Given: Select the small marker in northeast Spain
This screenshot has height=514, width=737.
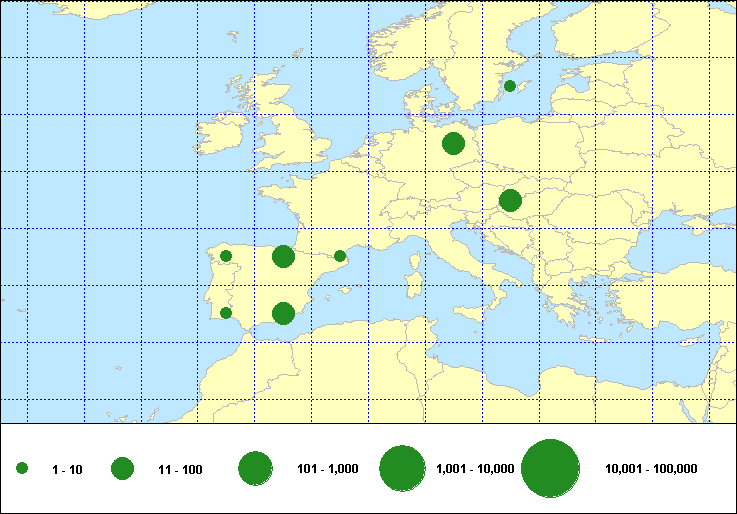Looking at the screenshot, I should click(x=340, y=256).
